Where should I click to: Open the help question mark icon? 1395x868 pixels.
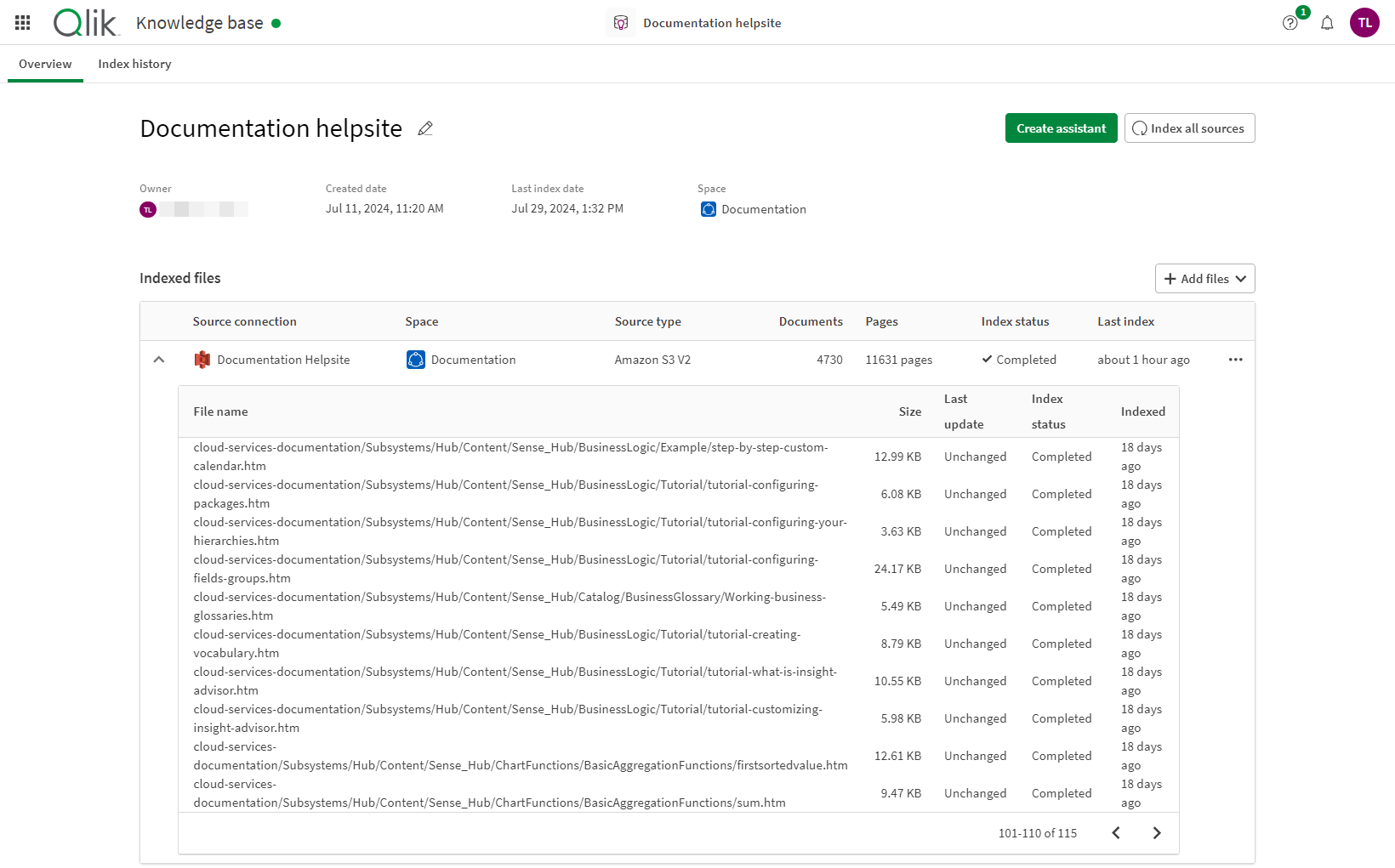pyautogui.click(x=1290, y=23)
